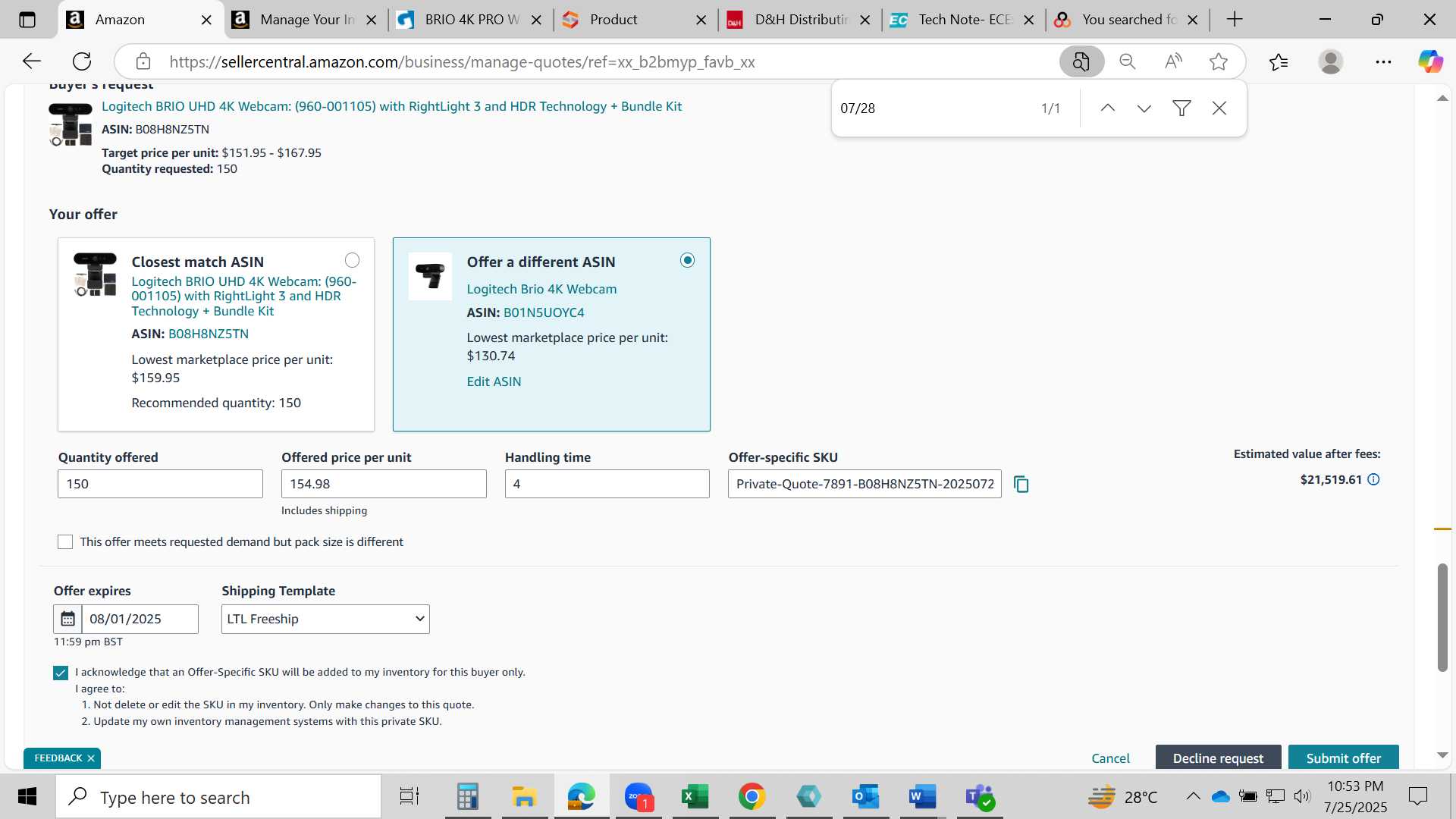This screenshot has height=819, width=1456.
Task: Click the Windows taskbar search box
Action: click(x=218, y=797)
